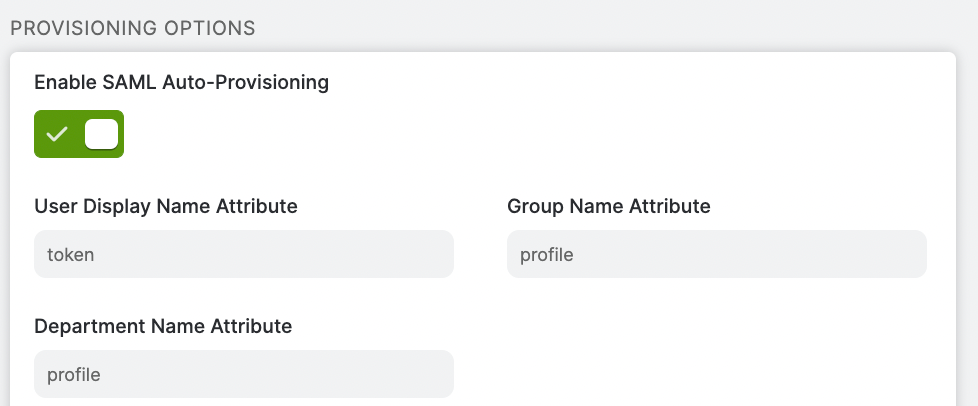Click the "token" text in the display name field
Screen dimensions: 978x406
(70, 254)
